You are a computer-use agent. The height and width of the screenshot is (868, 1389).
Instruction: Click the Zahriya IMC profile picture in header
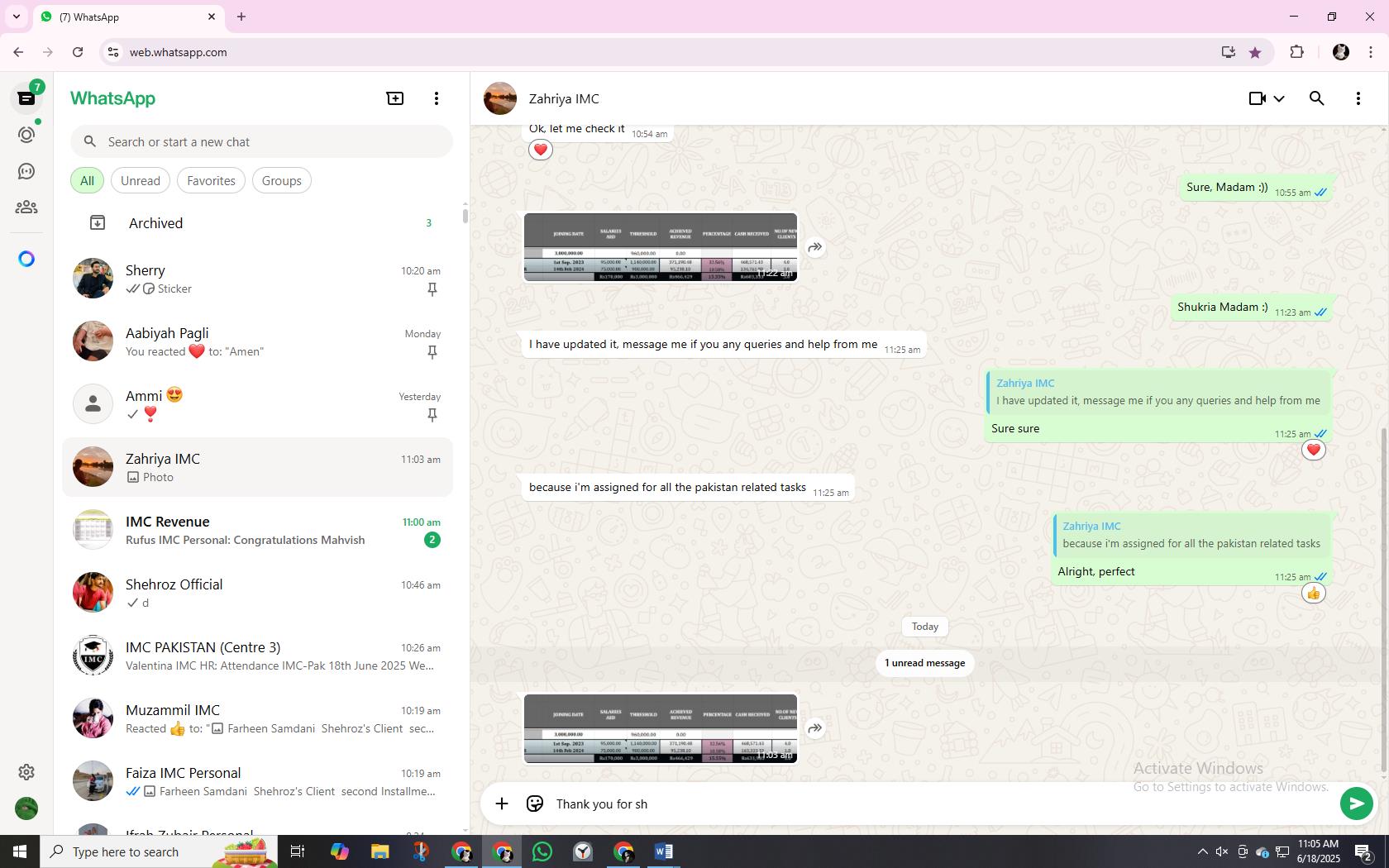(x=500, y=98)
